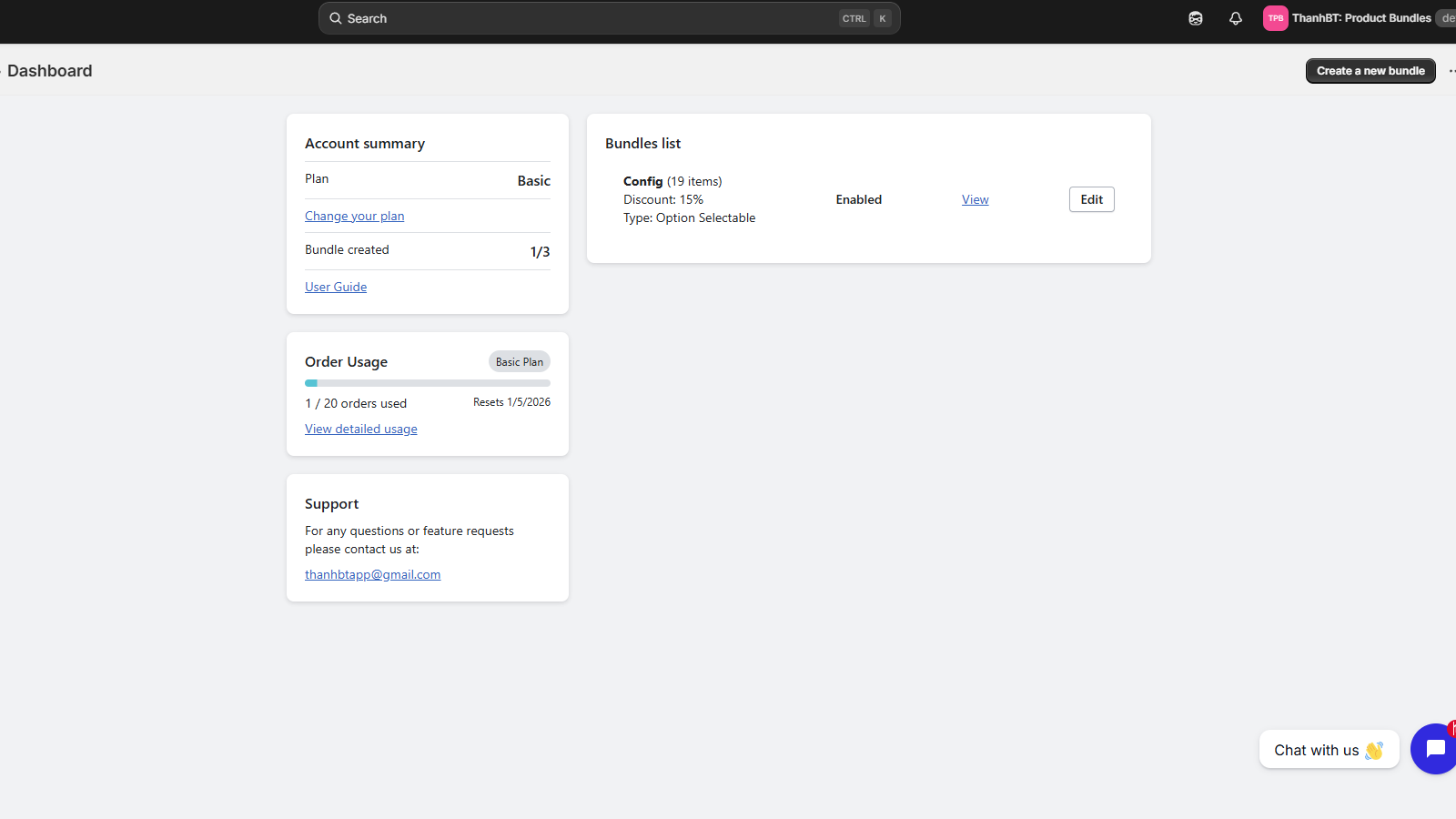Click the TPB store avatar

tap(1276, 18)
